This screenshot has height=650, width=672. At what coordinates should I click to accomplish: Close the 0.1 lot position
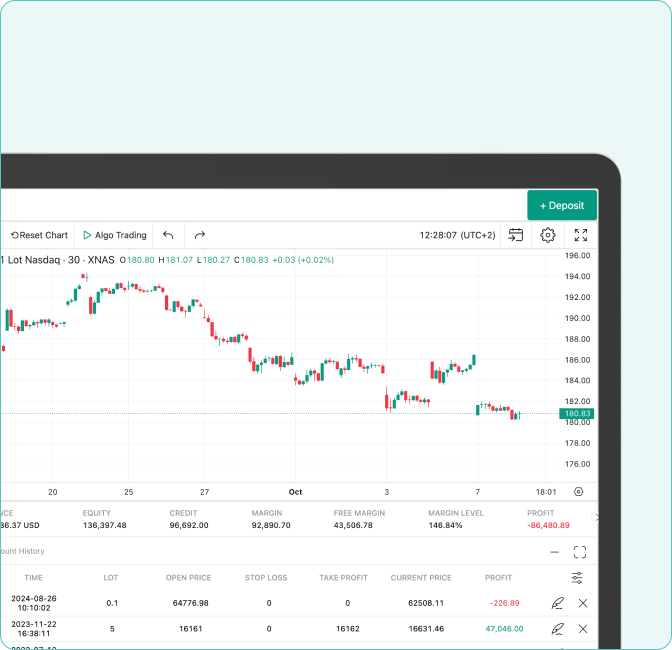coord(583,603)
